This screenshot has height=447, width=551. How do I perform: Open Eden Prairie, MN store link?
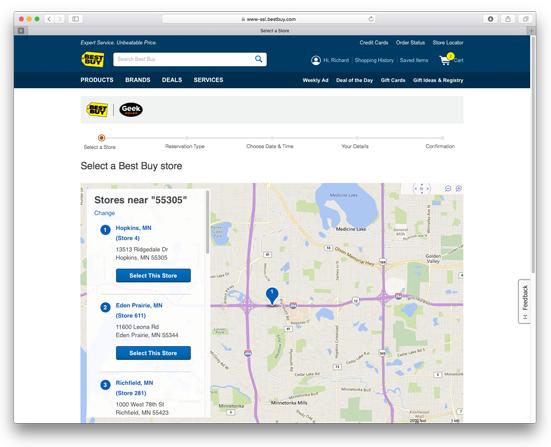(139, 305)
